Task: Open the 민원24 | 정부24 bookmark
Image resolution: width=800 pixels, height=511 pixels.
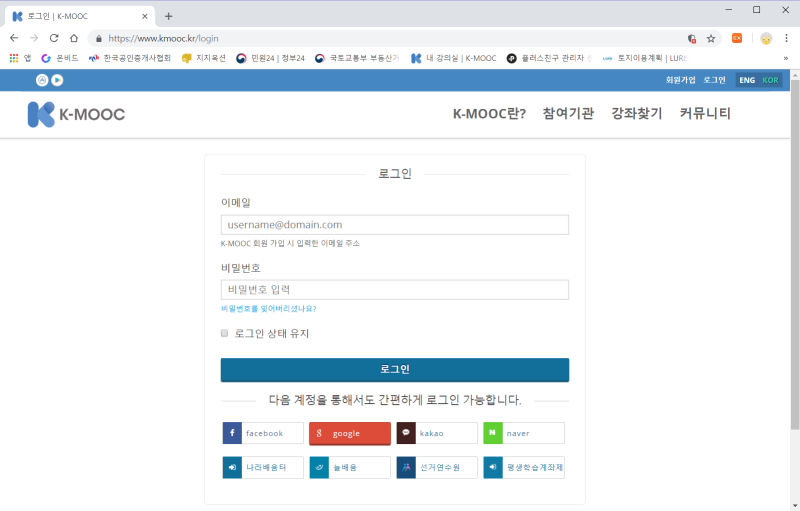Action: click(x=270, y=58)
